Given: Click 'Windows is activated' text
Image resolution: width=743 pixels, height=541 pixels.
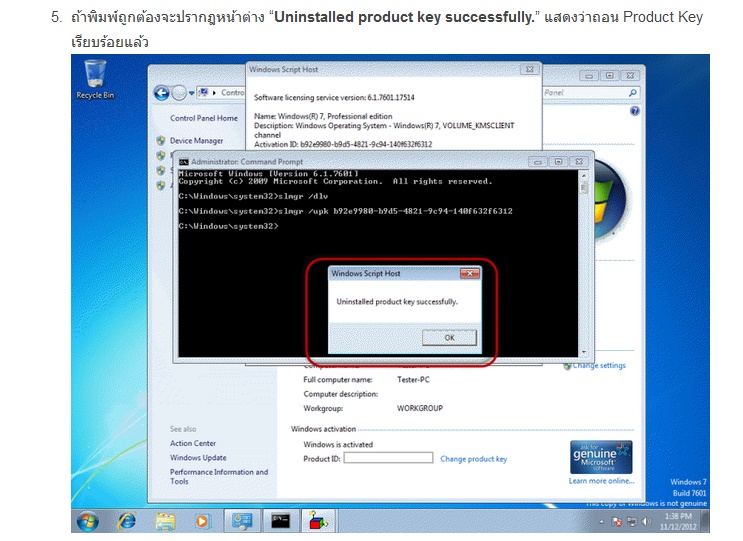Looking at the screenshot, I should coord(338,444).
